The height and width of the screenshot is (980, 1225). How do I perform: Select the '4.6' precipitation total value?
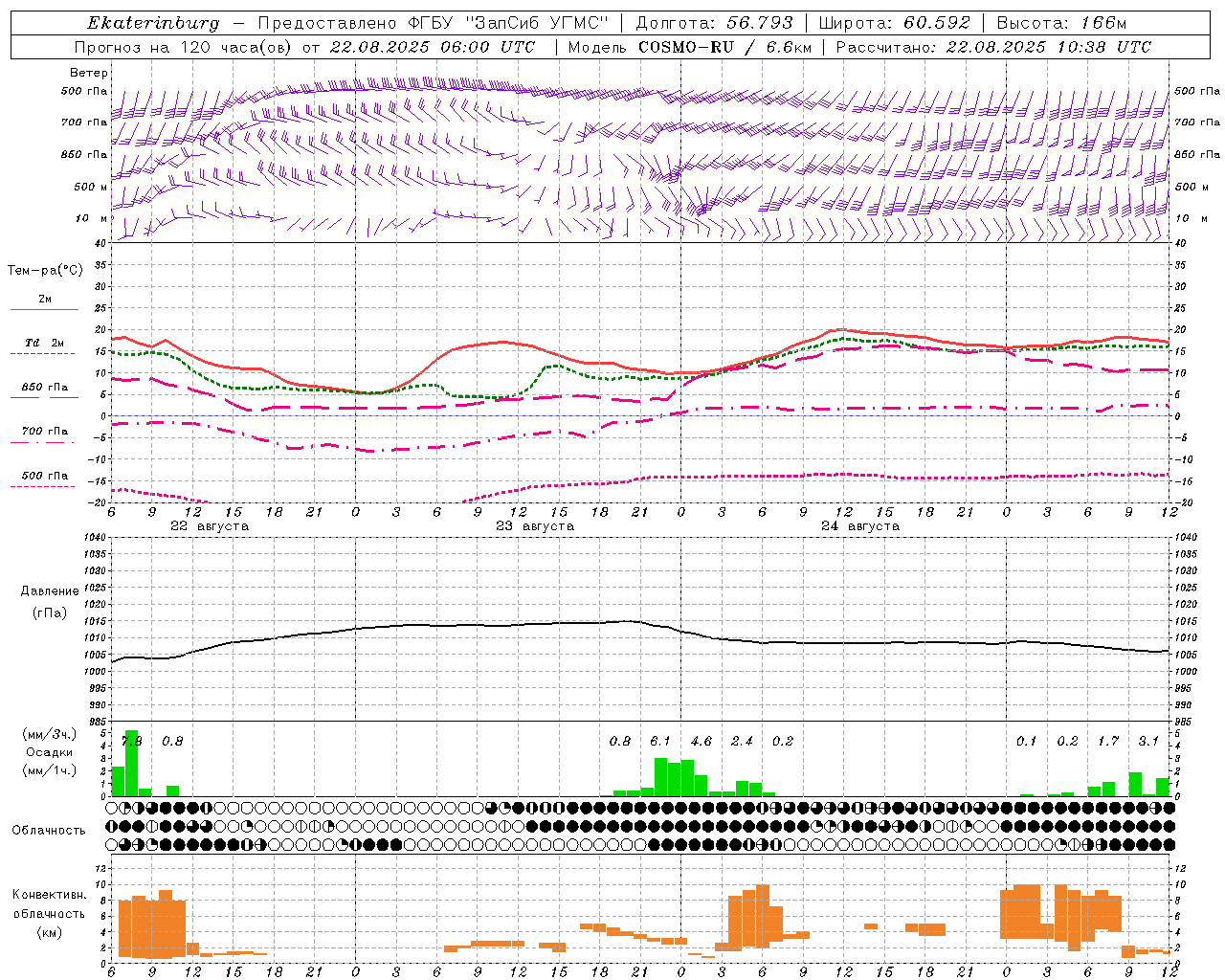click(702, 741)
